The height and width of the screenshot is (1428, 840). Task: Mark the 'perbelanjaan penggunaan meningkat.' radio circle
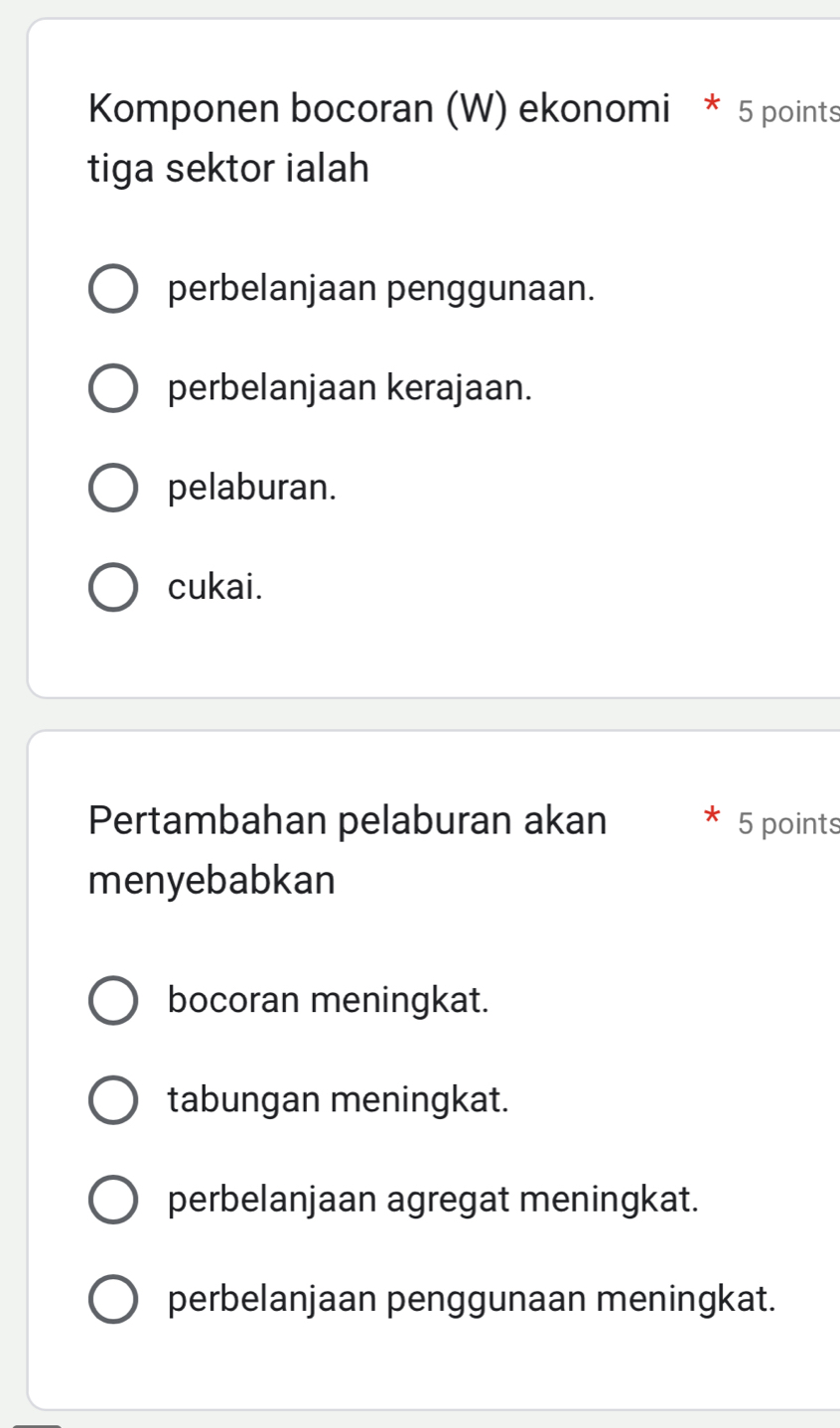tap(113, 1299)
